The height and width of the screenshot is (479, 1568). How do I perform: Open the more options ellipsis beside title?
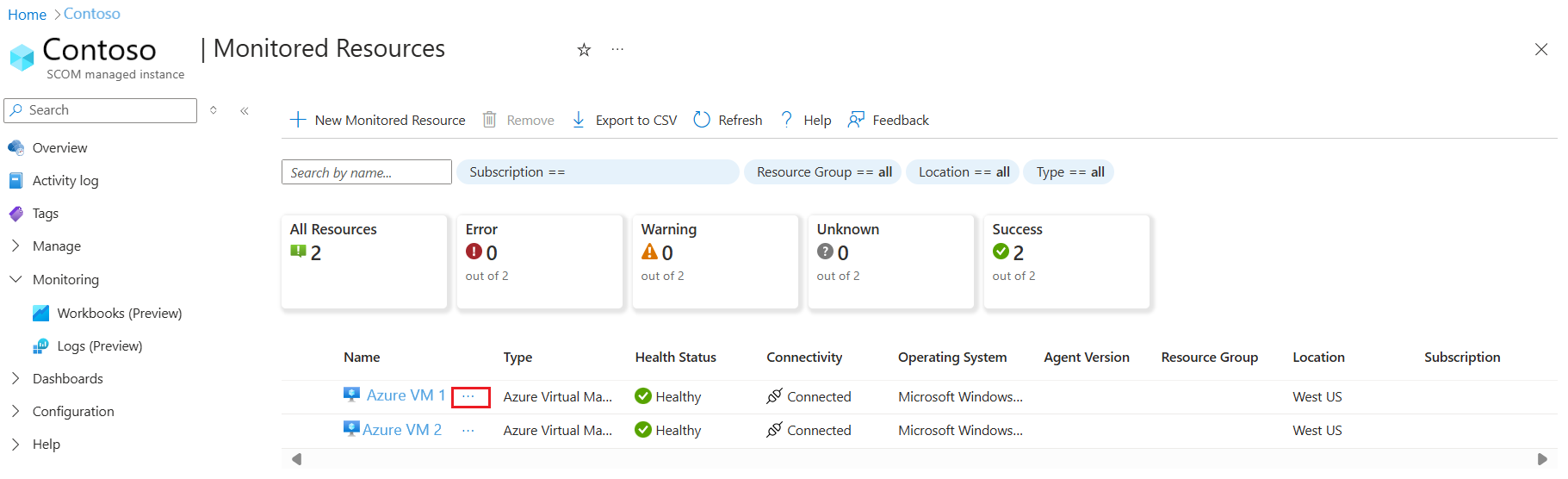coord(617,50)
